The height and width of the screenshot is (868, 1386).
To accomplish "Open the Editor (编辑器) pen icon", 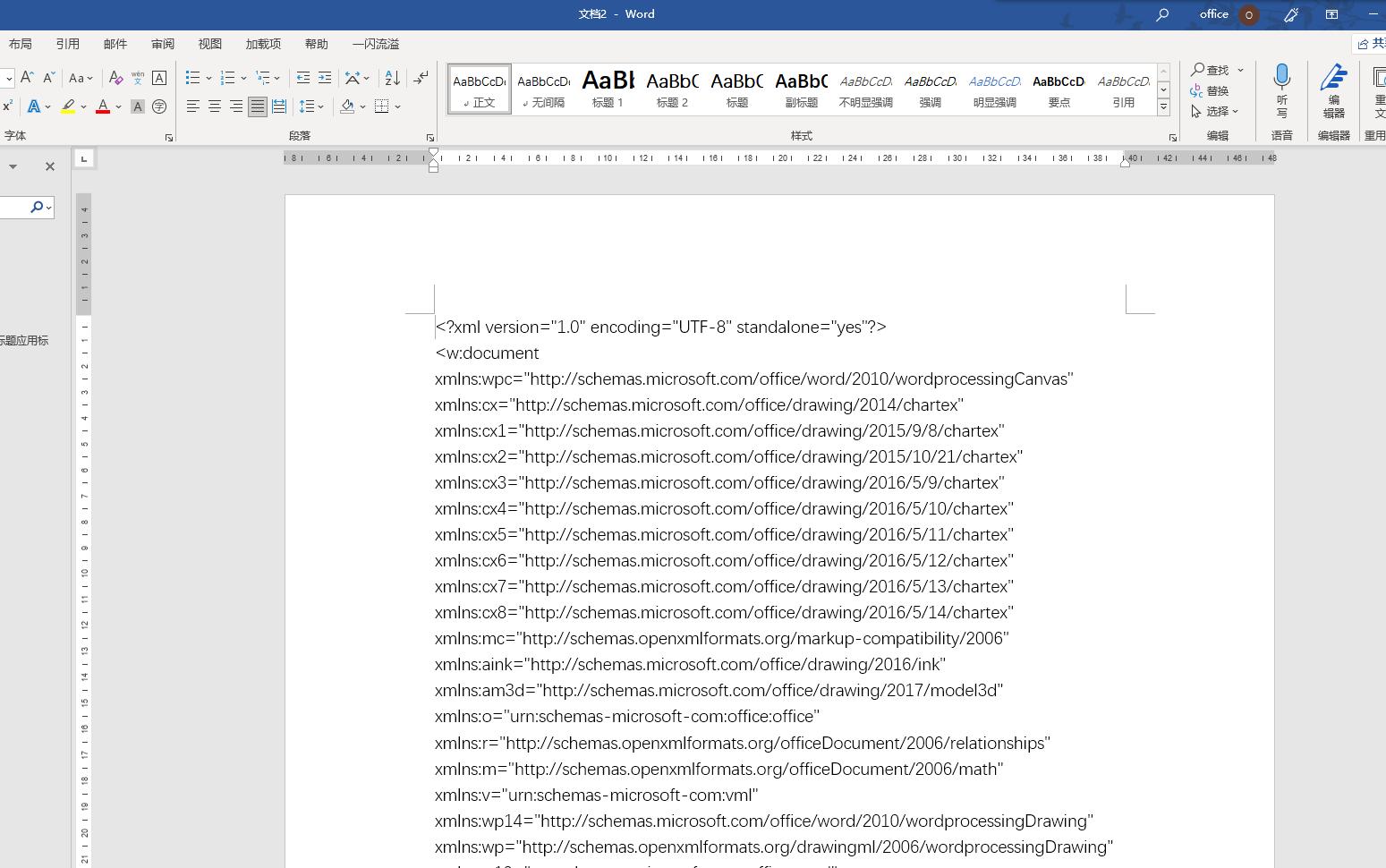I will pyautogui.click(x=1333, y=89).
